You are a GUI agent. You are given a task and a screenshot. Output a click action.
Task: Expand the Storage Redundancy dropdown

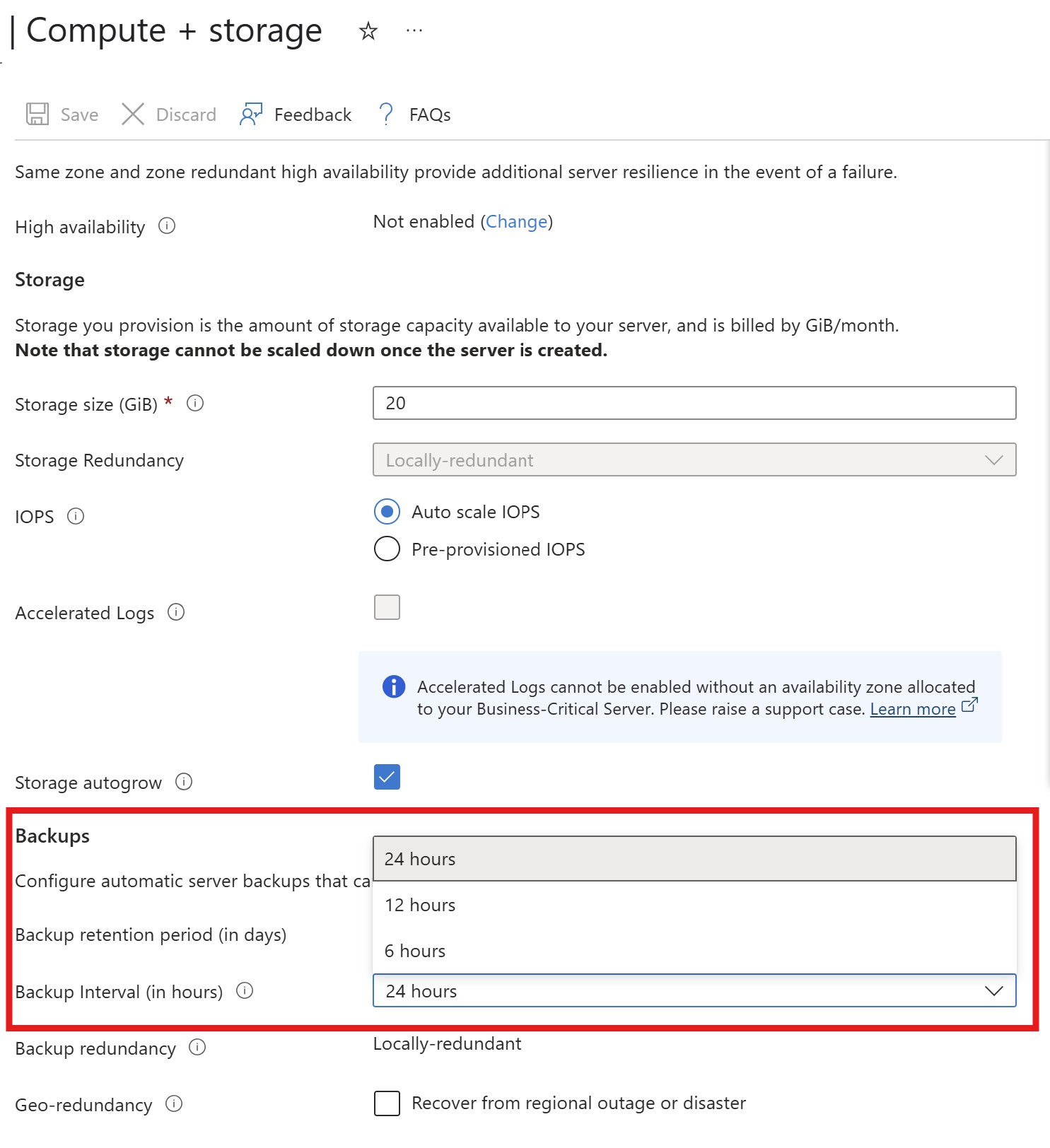[694, 460]
